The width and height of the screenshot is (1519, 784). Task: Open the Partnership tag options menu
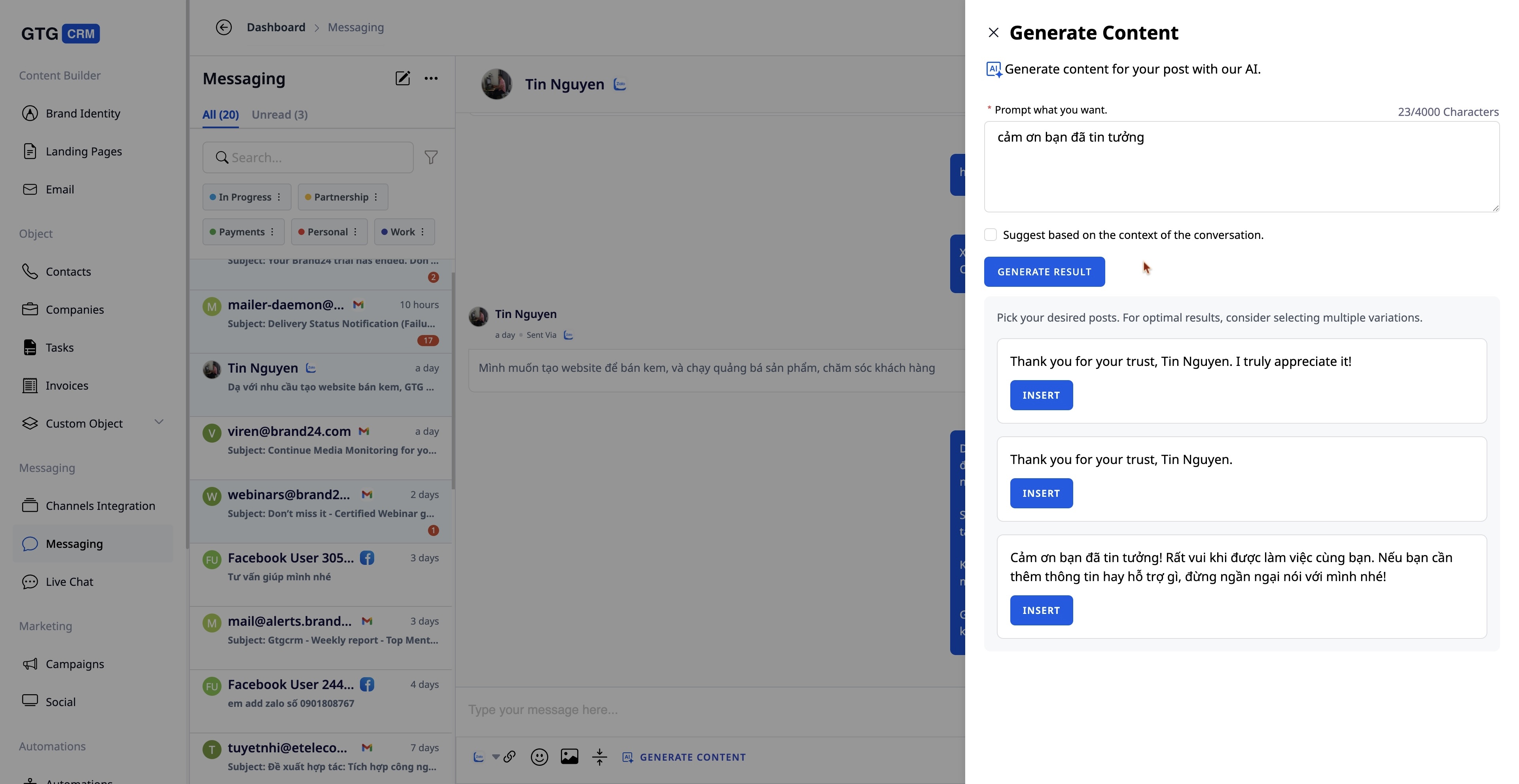pyautogui.click(x=376, y=197)
